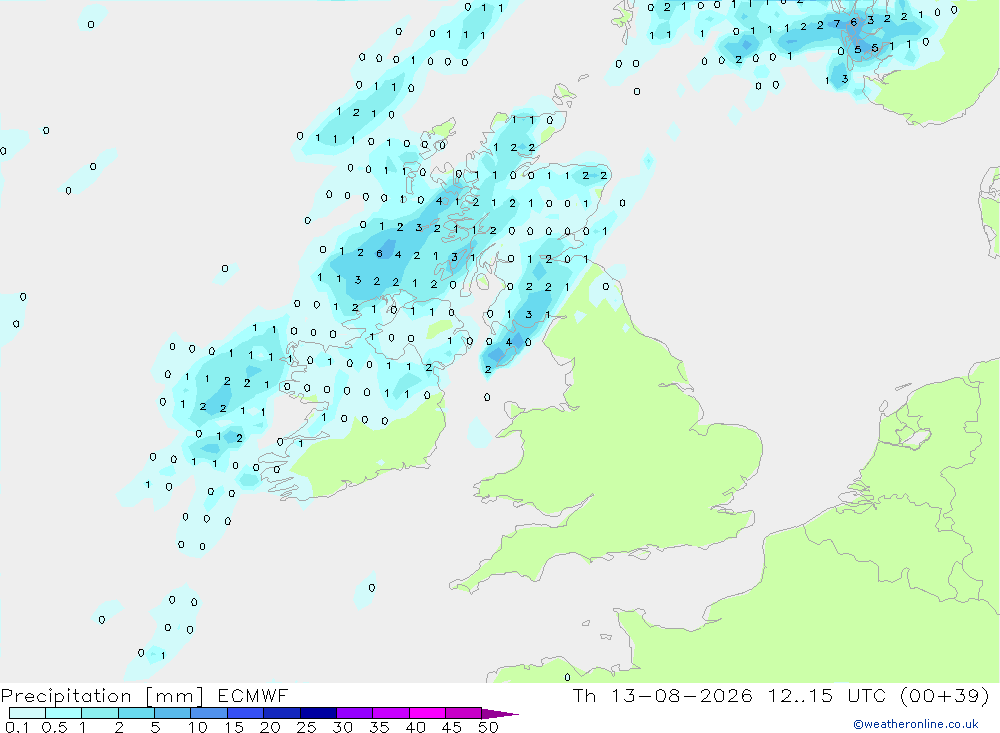This screenshot has height=733, width=1000.
Task: Click the 45–50 mm legend swatch
Action: [464, 713]
